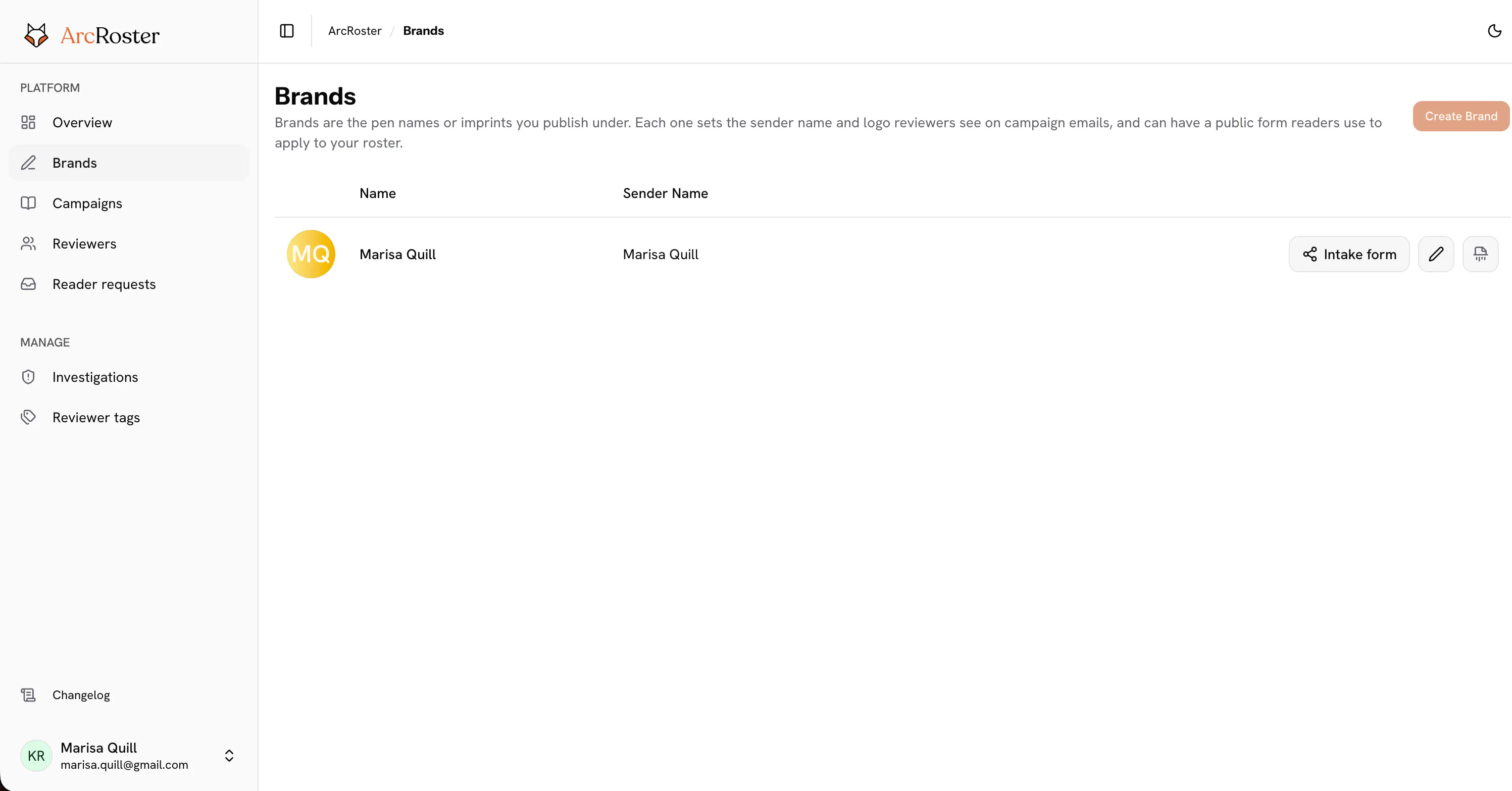Select Marisa Quill in the Name column
This screenshot has height=791, width=1512.
pyautogui.click(x=397, y=254)
